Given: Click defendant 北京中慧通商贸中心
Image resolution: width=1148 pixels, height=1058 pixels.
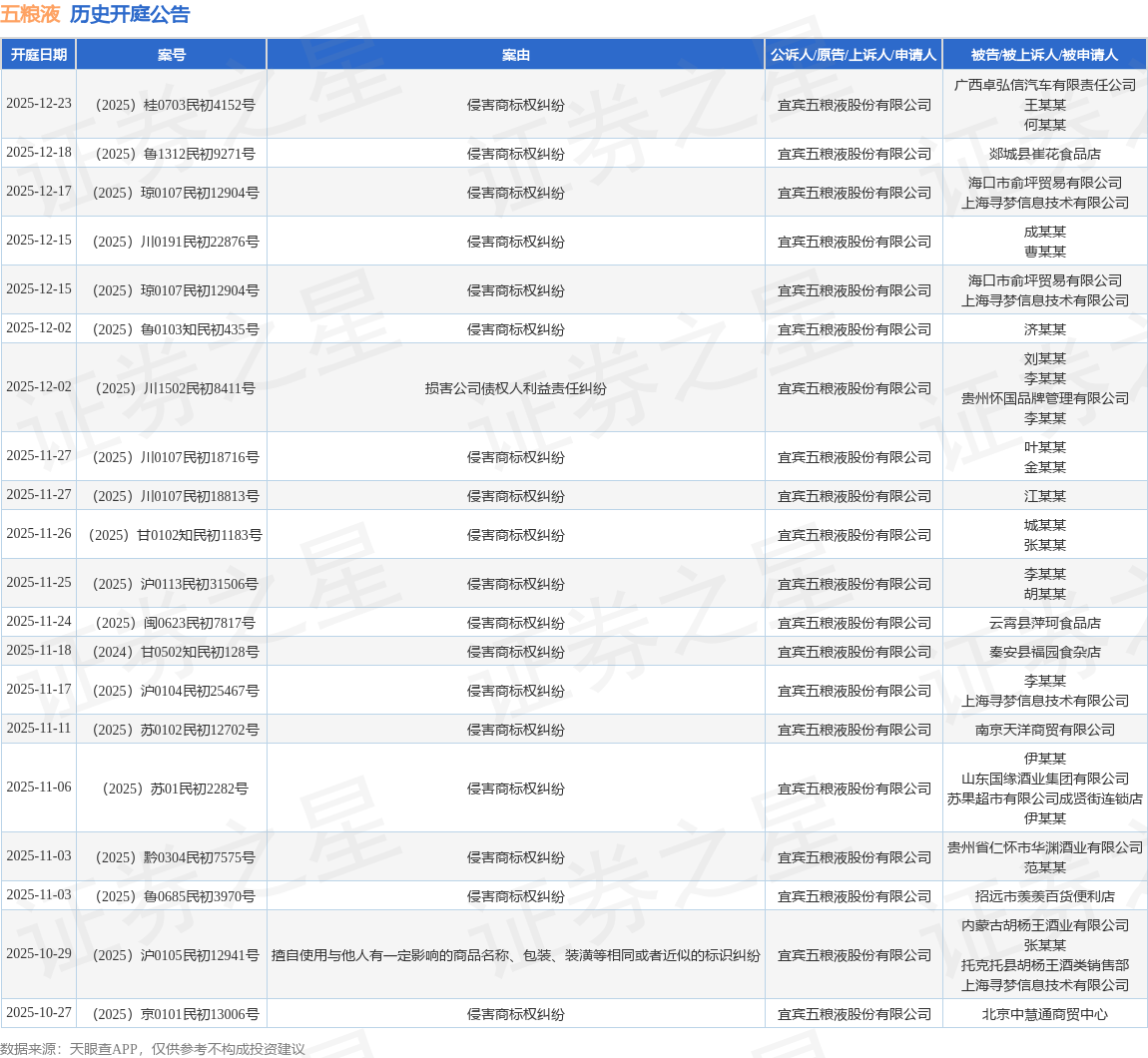Looking at the screenshot, I should 1045,1015.
